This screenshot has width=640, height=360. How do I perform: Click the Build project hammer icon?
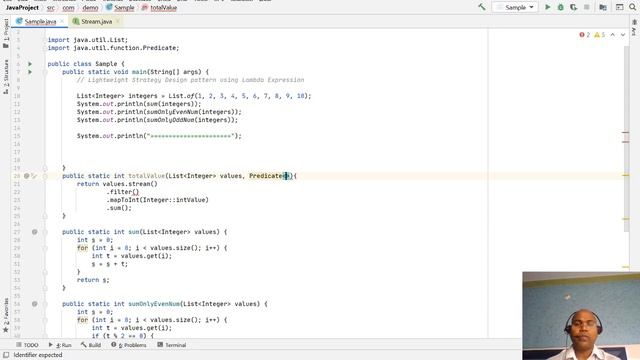[482, 7]
